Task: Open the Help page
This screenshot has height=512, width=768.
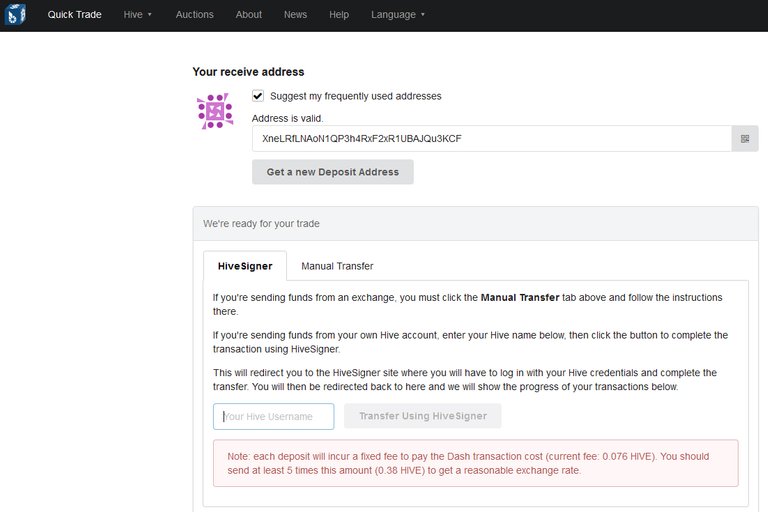Action: click(x=339, y=15)
